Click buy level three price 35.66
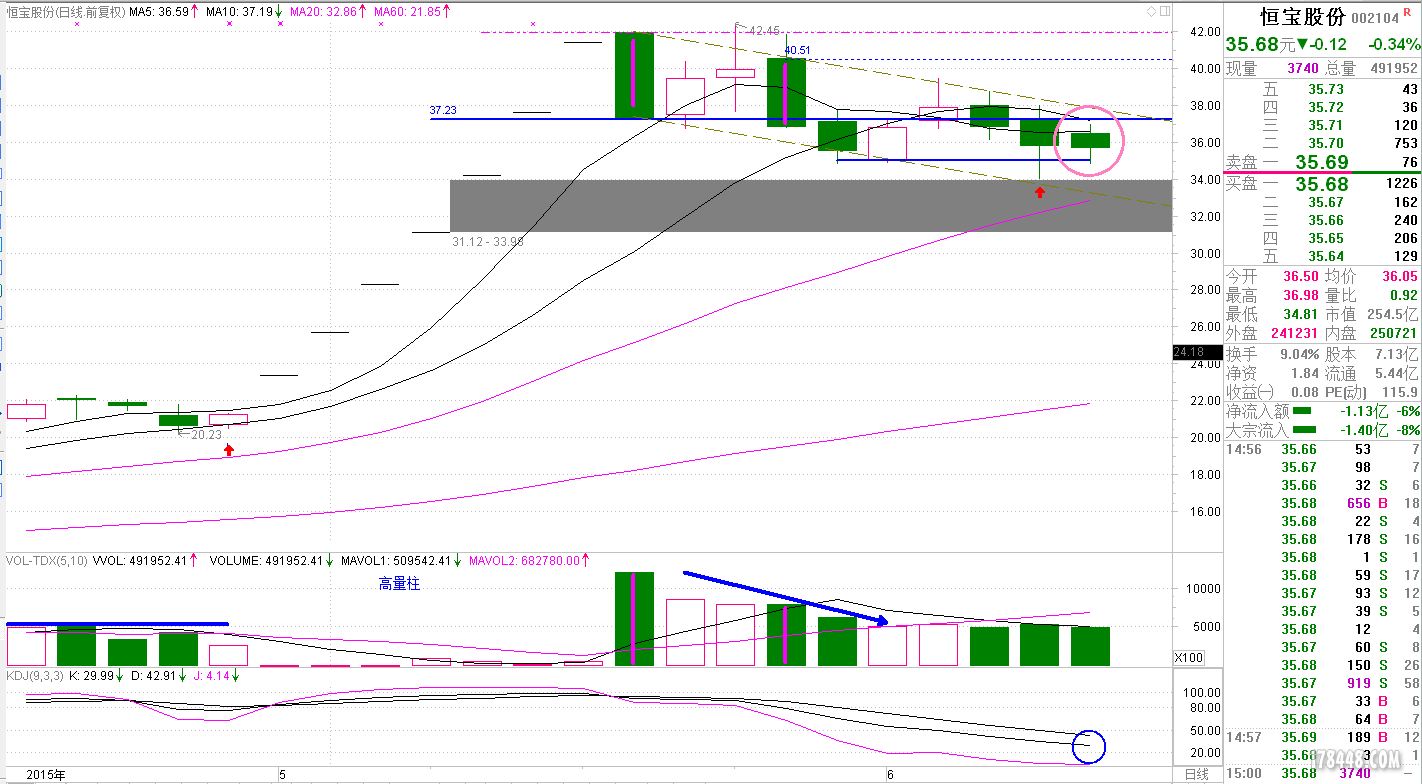The height and width of the screenshot is (784, 1422). tap(1327, 221)
